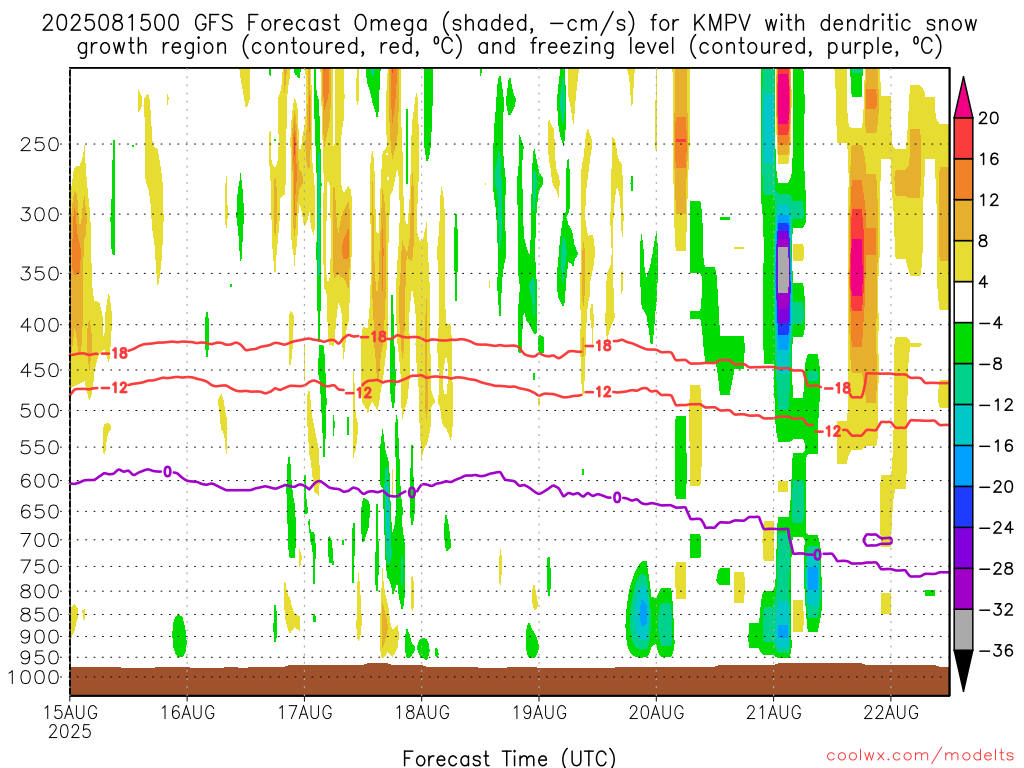The height and width of the screenshot is (768, 1024).
Task: Select the 300 pressure level label
Action: [x=40, y=214]
